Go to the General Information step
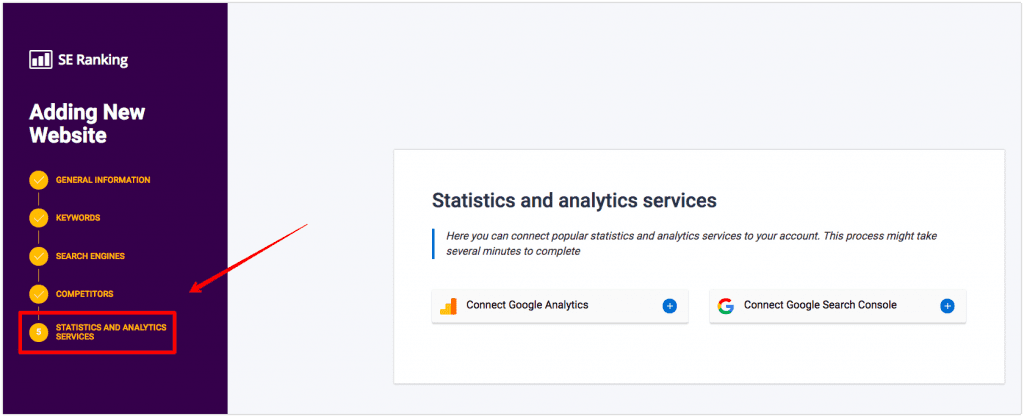This screenshot has height=417, width=1024. 103,180
